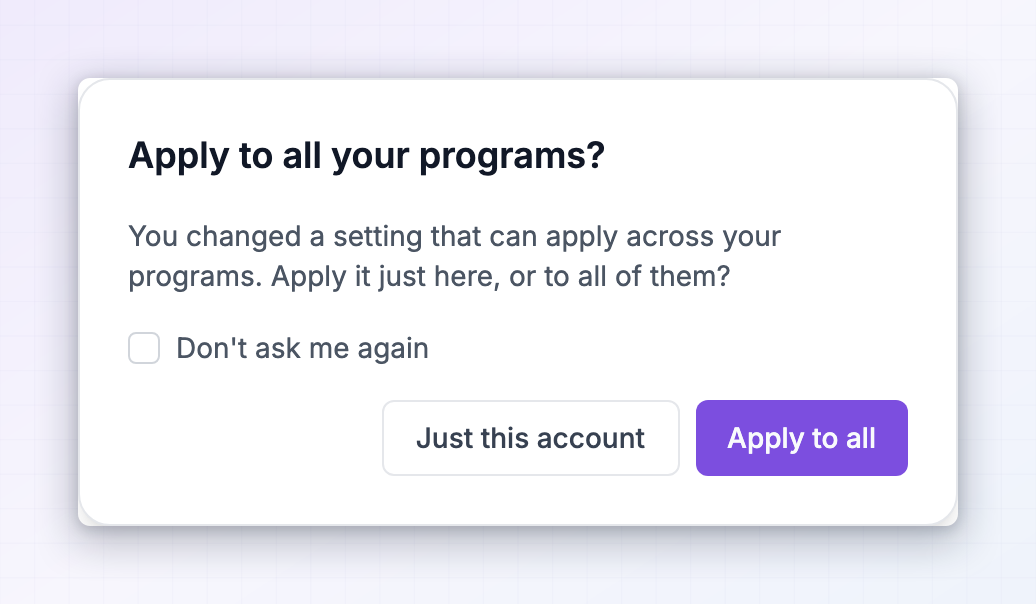This screenshot has width=1036, height=604.
Task: Apply setting only here via the white outlined button
Action: pos(531,437)
